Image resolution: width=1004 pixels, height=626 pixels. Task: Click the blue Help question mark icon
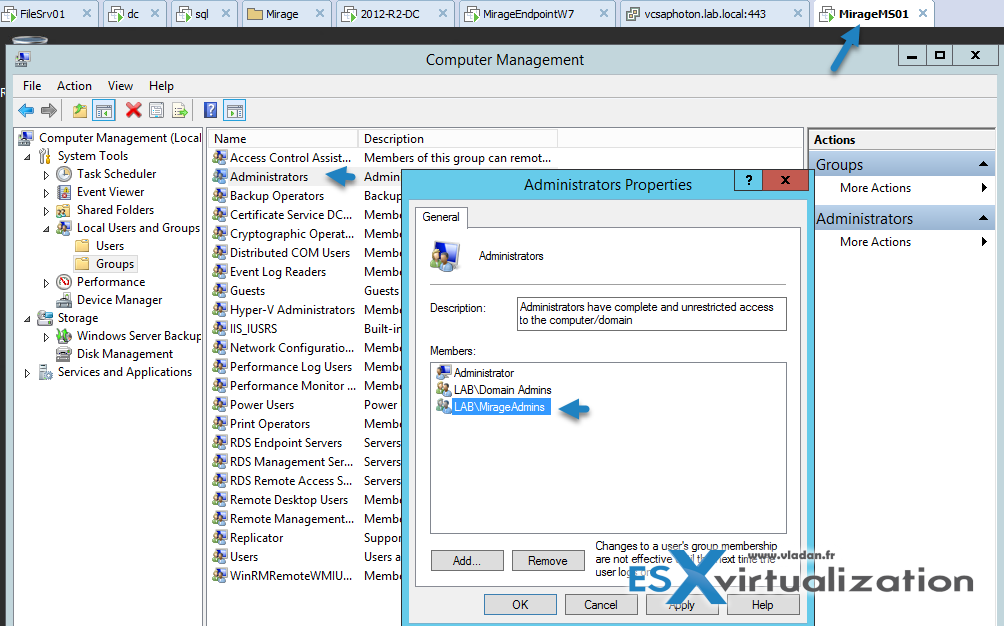(210, 111)
